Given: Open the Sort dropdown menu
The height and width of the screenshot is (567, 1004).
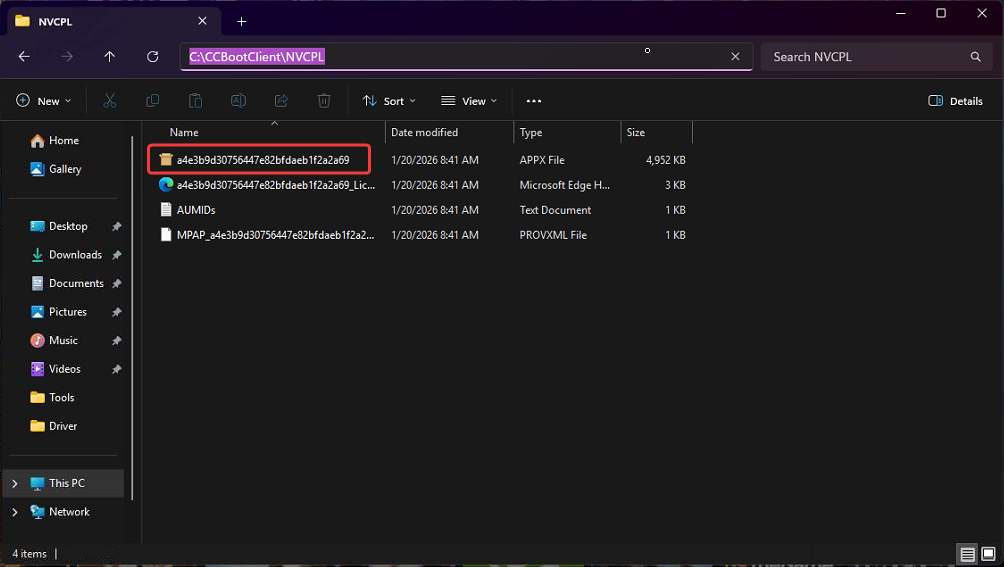Looking at the screenshot, I should point(389,101).
